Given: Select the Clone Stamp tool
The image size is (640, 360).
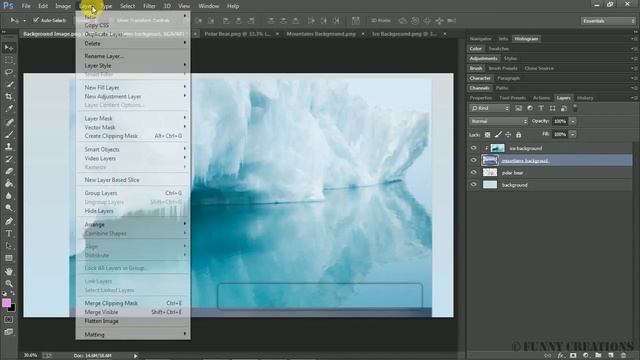Looking at the screenshot, I should [9, 147].
